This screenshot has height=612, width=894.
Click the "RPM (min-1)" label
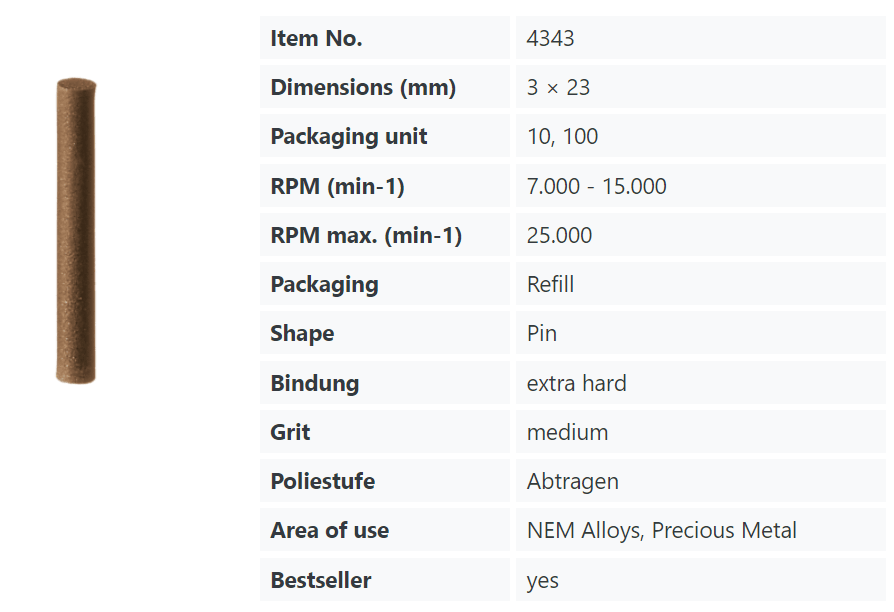(x=337, y=186)
